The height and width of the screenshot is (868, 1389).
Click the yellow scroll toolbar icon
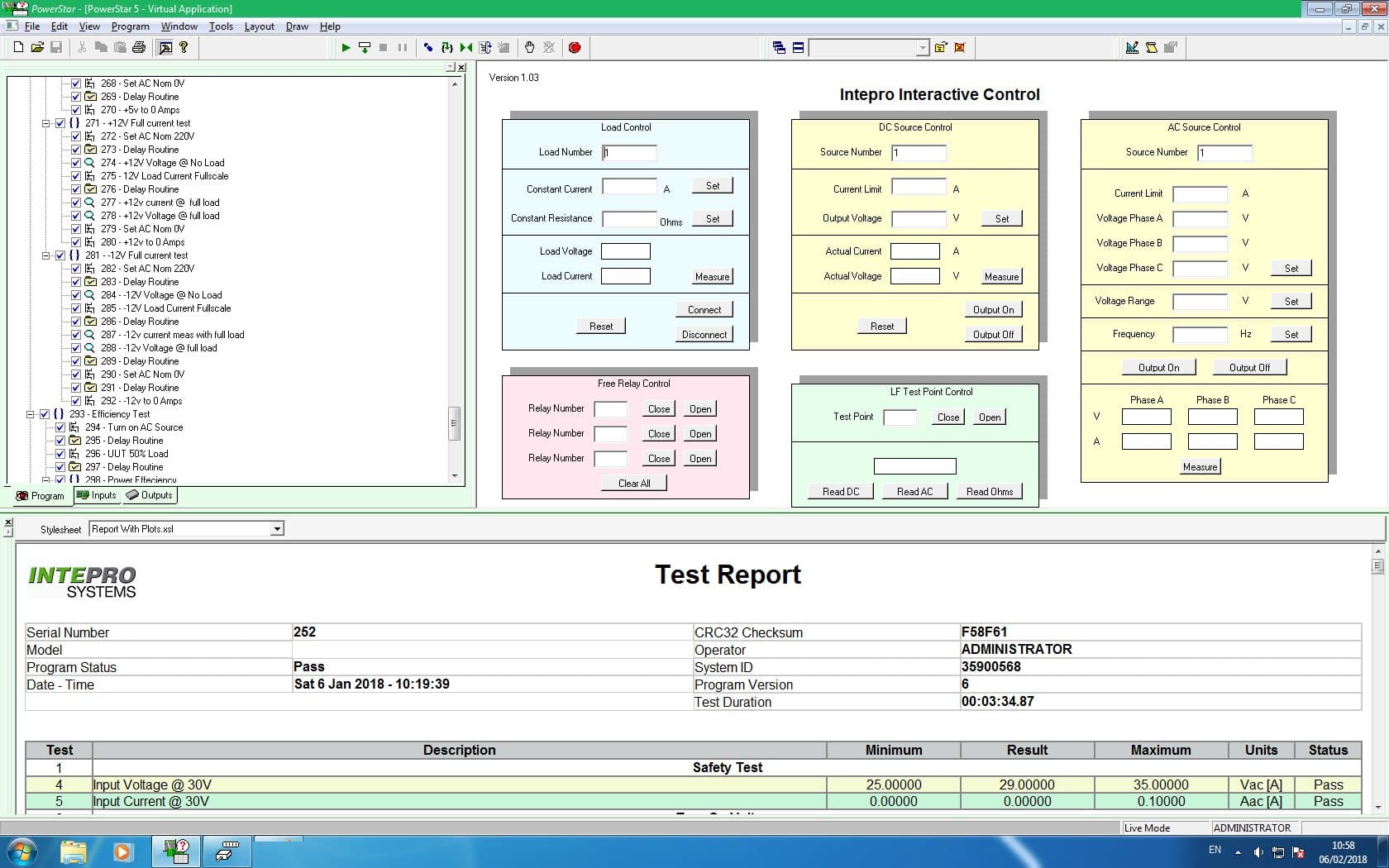pos(1151,47)
